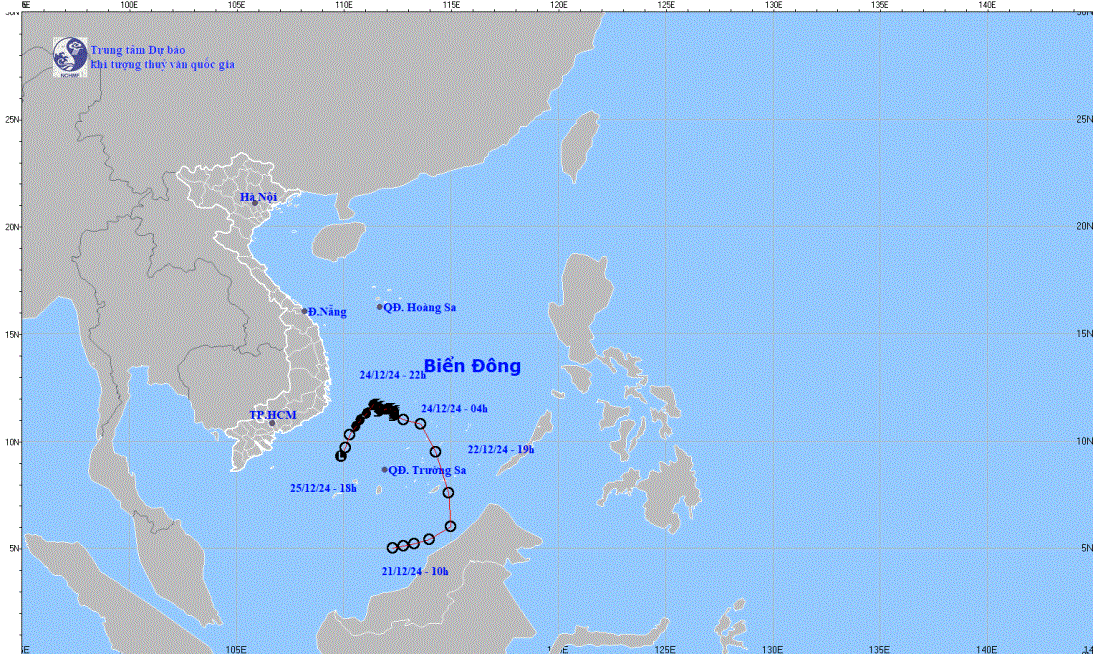Click the 10N latitude label on right

click(1084, 441)
